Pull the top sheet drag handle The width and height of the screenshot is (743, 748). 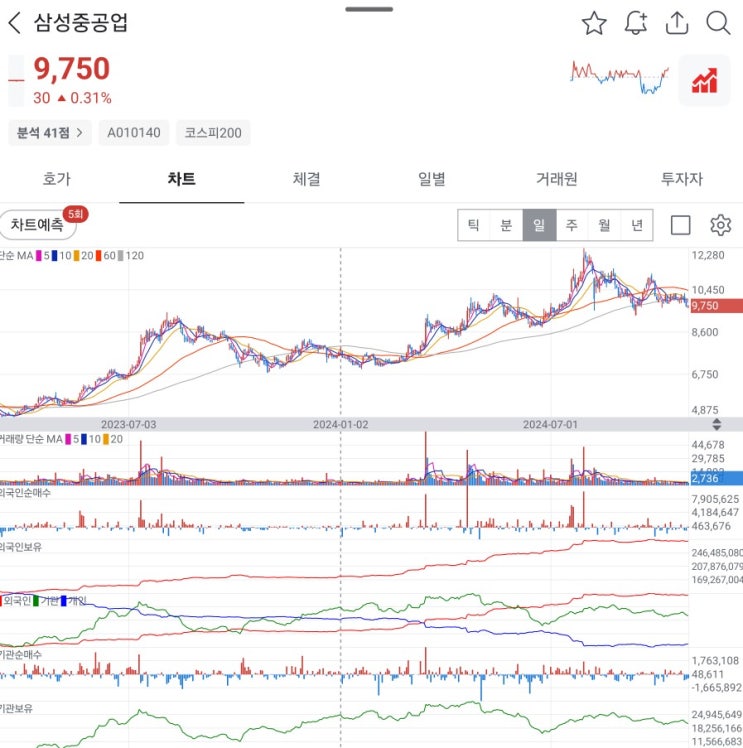tap(369, 9)
